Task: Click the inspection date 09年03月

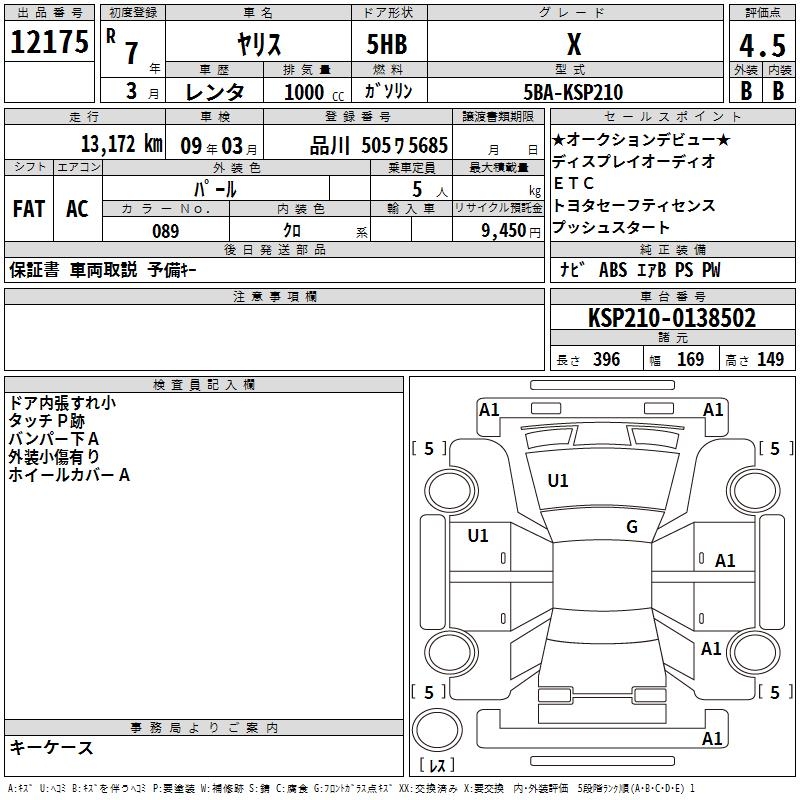Action: coord(219,146)
